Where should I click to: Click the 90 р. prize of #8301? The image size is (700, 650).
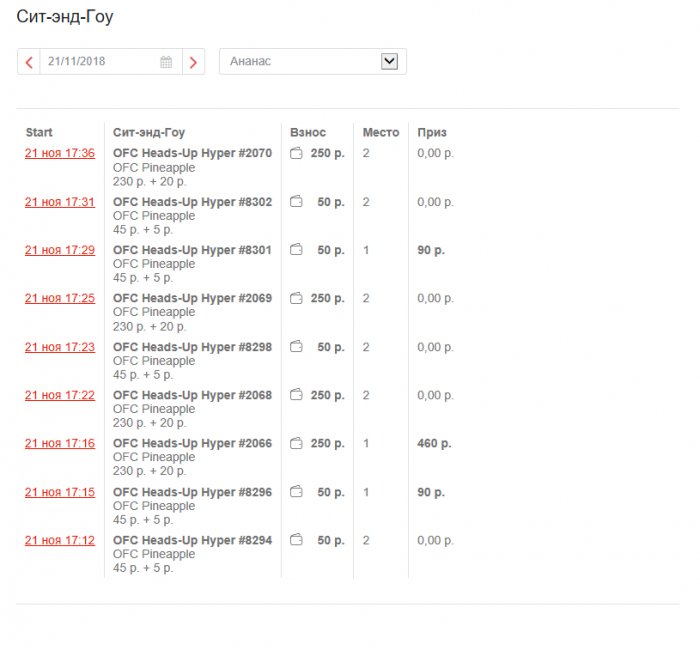[431, 250]
